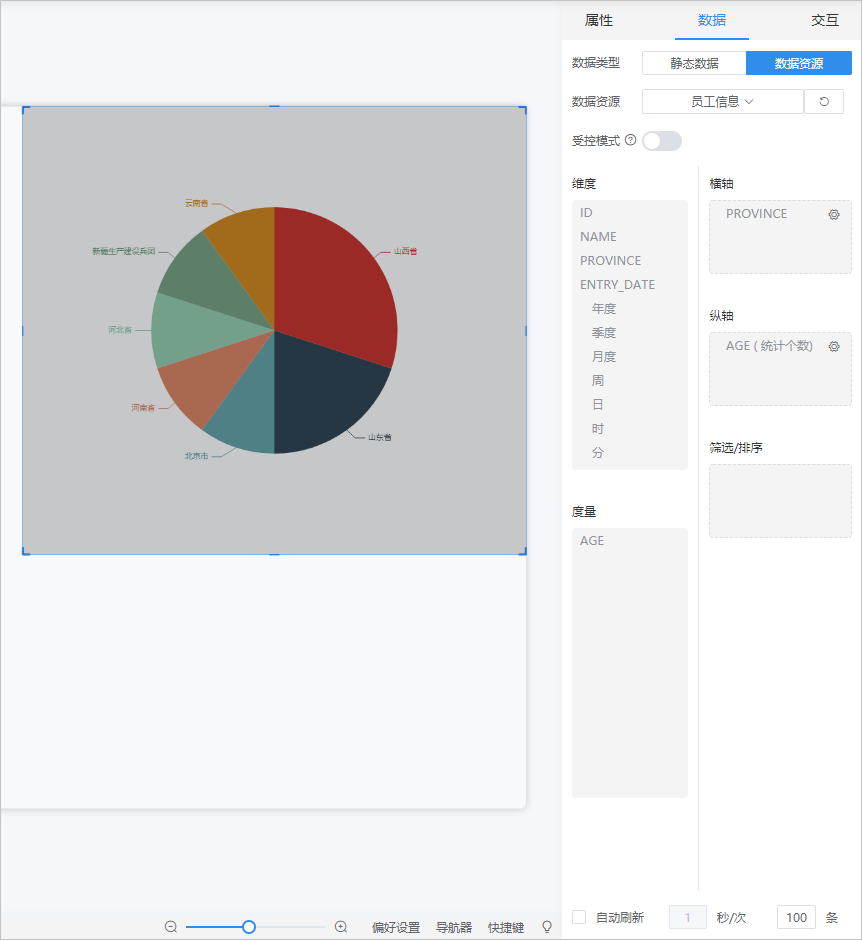
Task: Click the 北京市 pie label
Action: point(197,456)
